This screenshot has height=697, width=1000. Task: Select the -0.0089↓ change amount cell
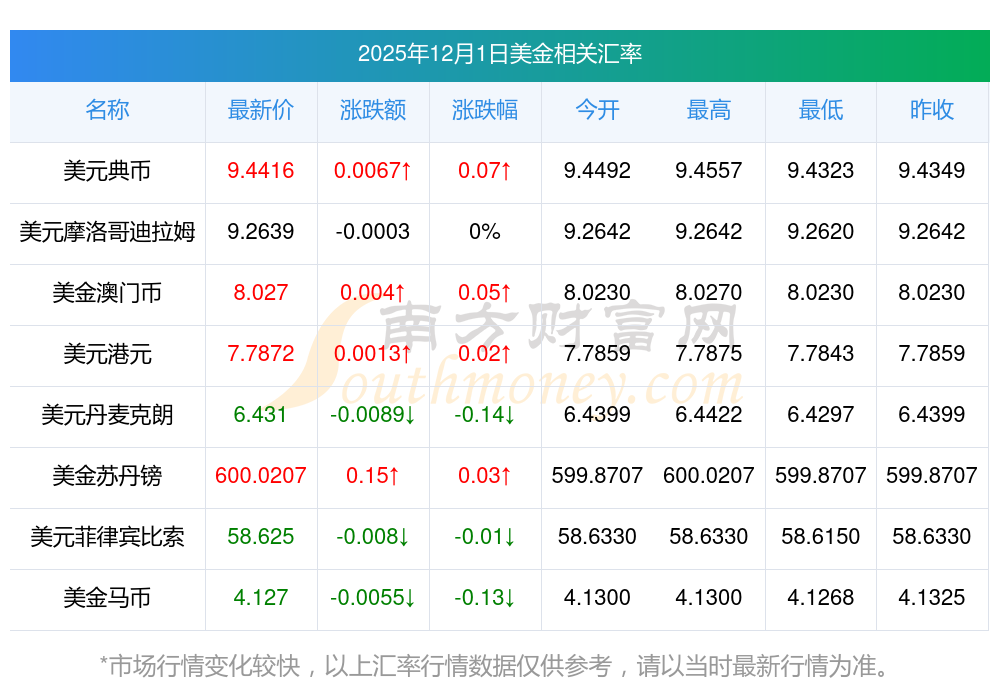coord(373,415)
